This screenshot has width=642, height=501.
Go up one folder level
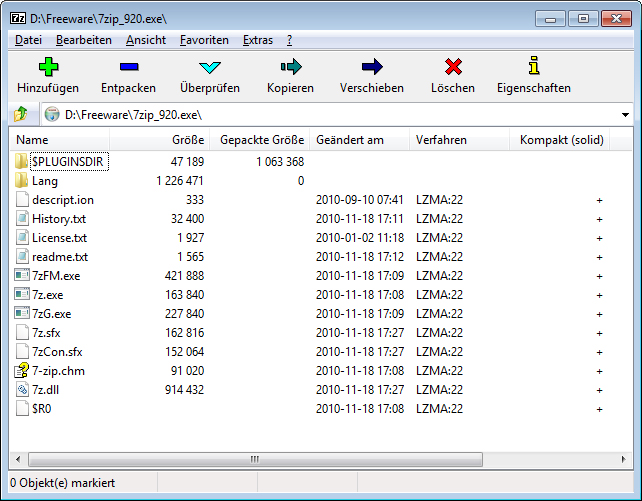[x=21, y=114]
